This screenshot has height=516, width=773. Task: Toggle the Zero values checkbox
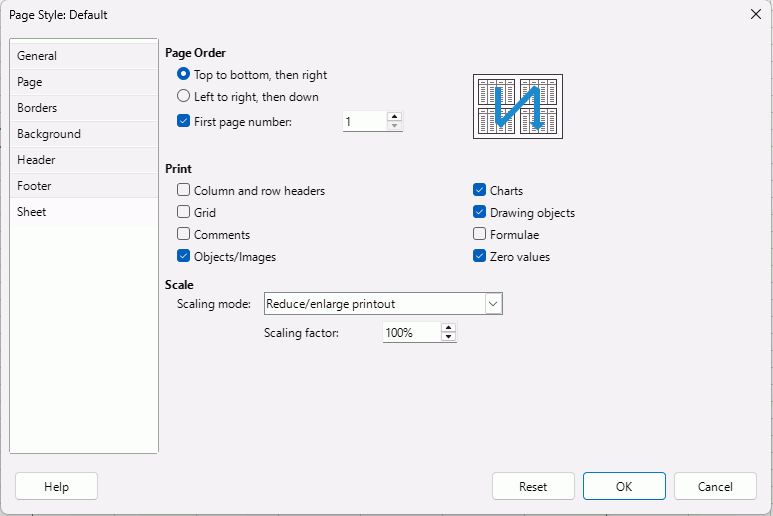point(480,257)
